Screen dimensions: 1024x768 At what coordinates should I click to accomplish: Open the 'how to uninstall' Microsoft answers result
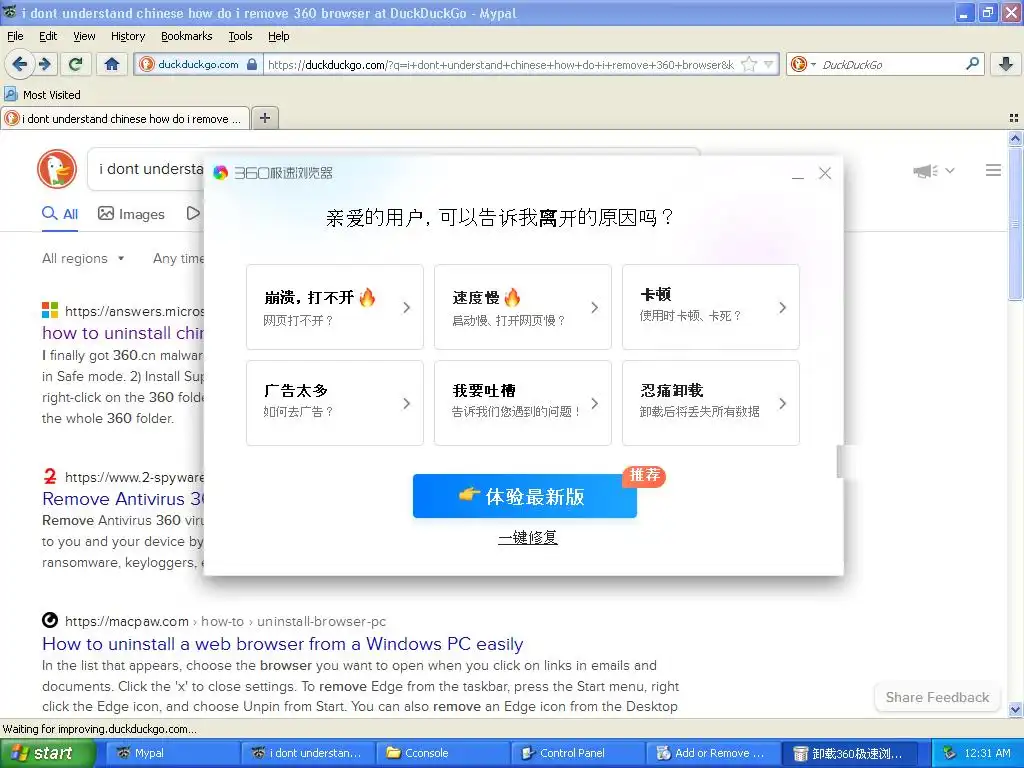coord(123,332)
